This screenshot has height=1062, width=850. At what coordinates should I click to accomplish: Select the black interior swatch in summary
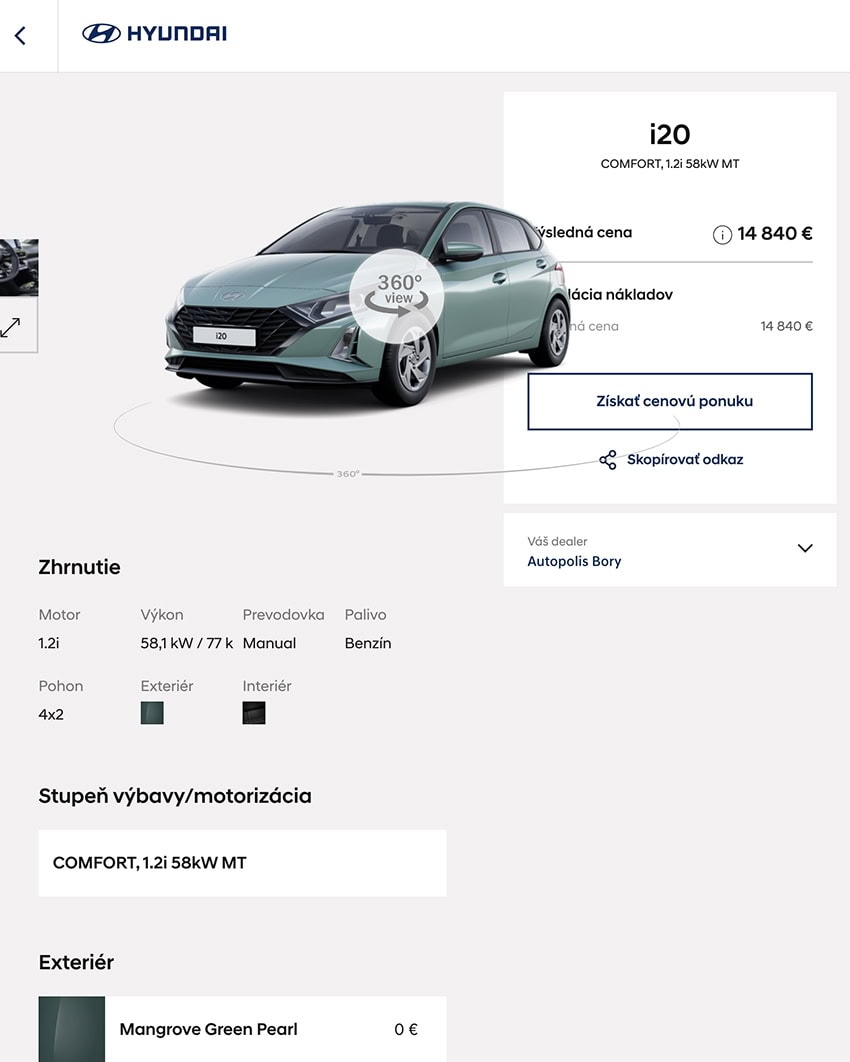point(254,713)
